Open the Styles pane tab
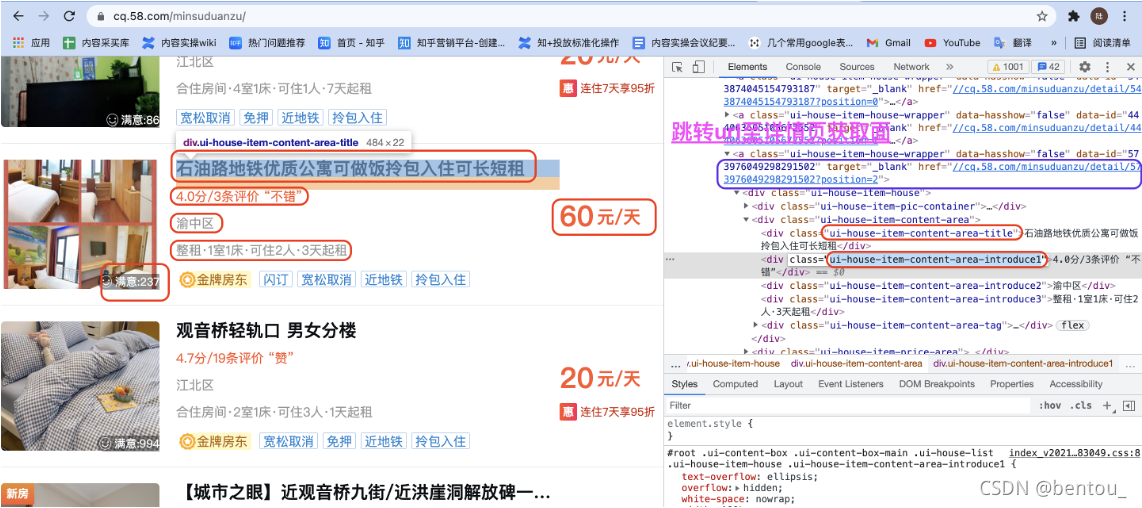The width and height of the screenshot is (1142, 508). click(684, 384)
